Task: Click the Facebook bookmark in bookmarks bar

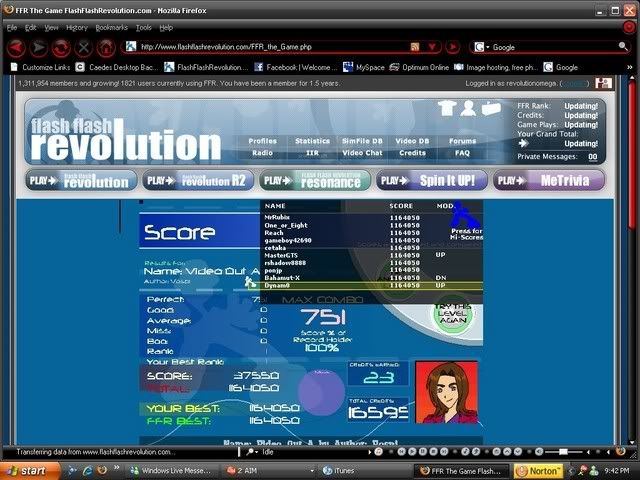Action: tap(295, 67)
